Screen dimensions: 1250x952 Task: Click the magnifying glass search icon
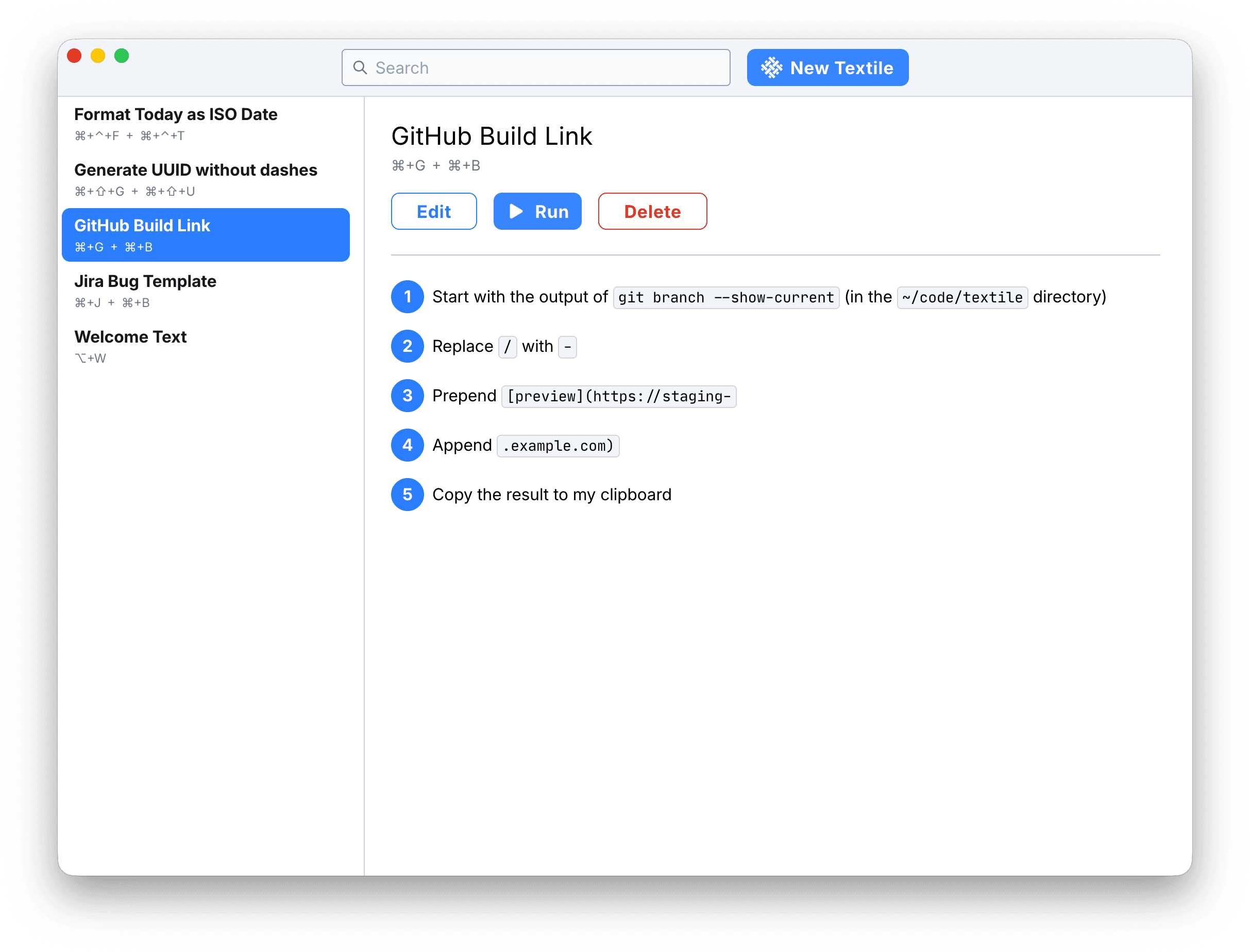360,68
